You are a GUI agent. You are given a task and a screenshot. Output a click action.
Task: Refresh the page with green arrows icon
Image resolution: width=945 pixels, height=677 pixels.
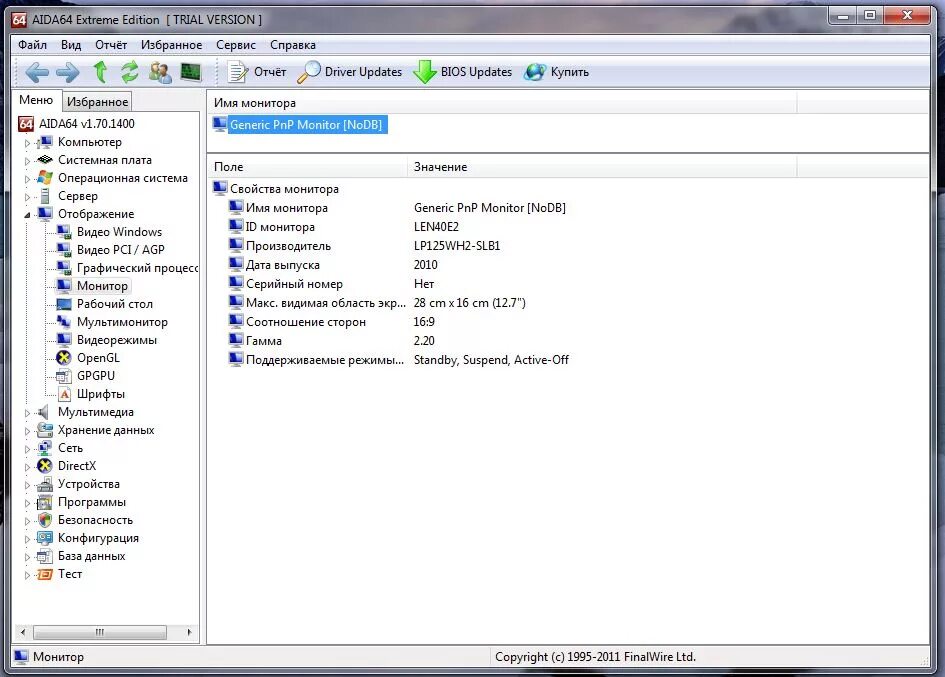(x=130, y=72)
